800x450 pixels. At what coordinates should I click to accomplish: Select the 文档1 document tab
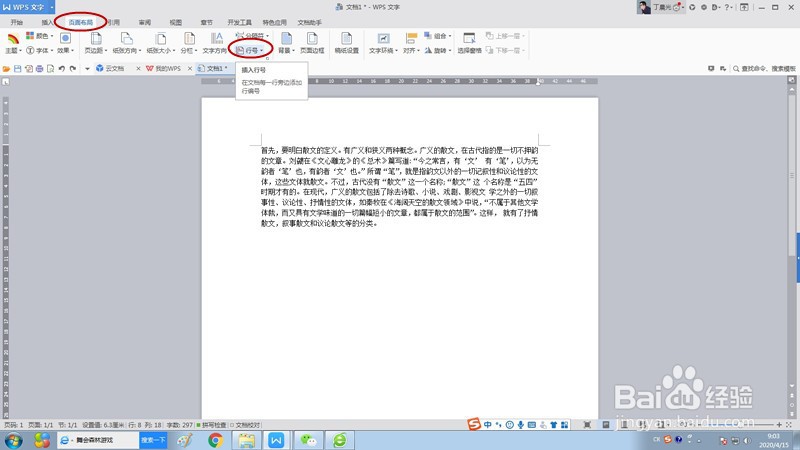pyautogui.click(x=214, y=68)
